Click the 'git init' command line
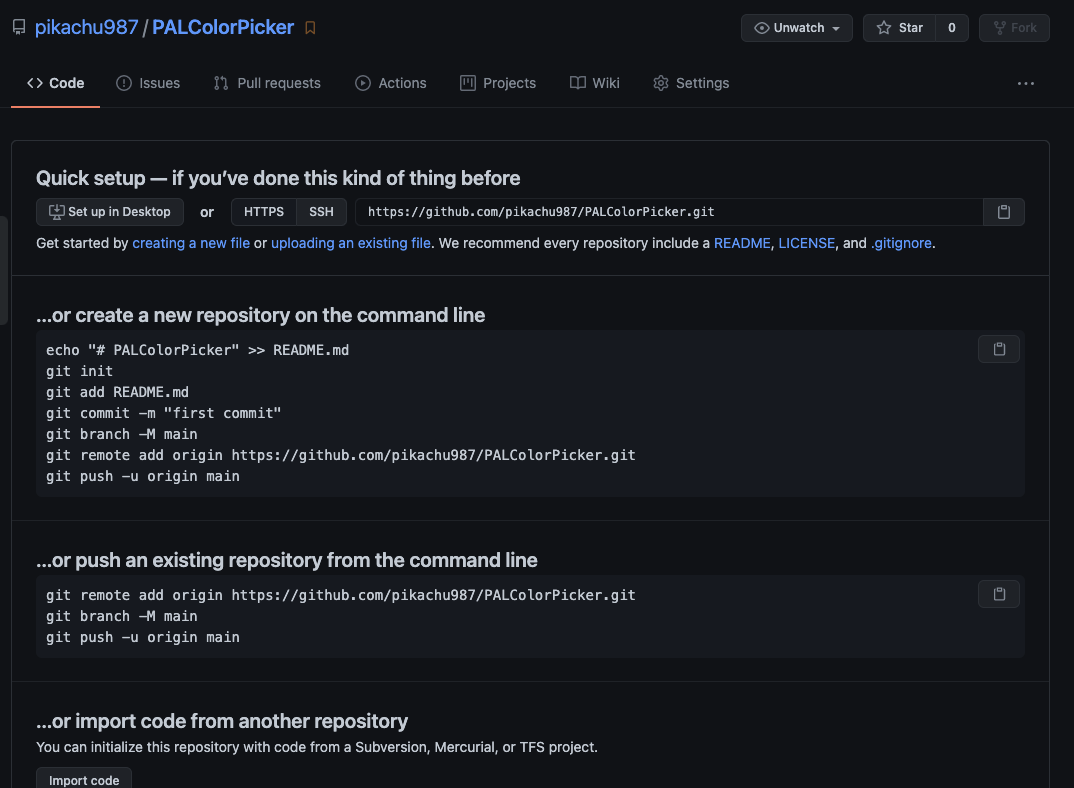The height and width of the screenshot is (788, 1074). (79, 371)
